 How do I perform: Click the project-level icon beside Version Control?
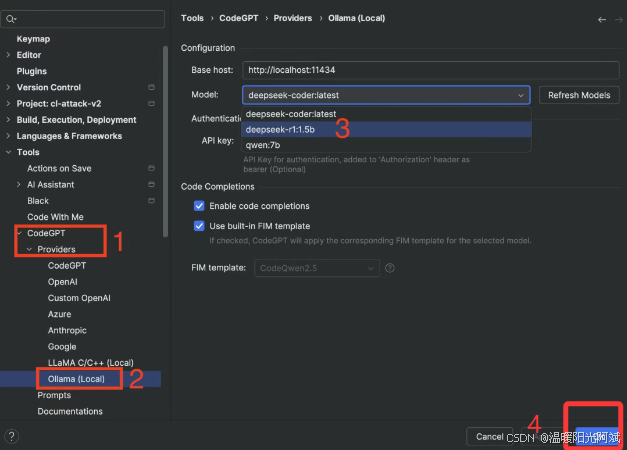click(152, 87)
